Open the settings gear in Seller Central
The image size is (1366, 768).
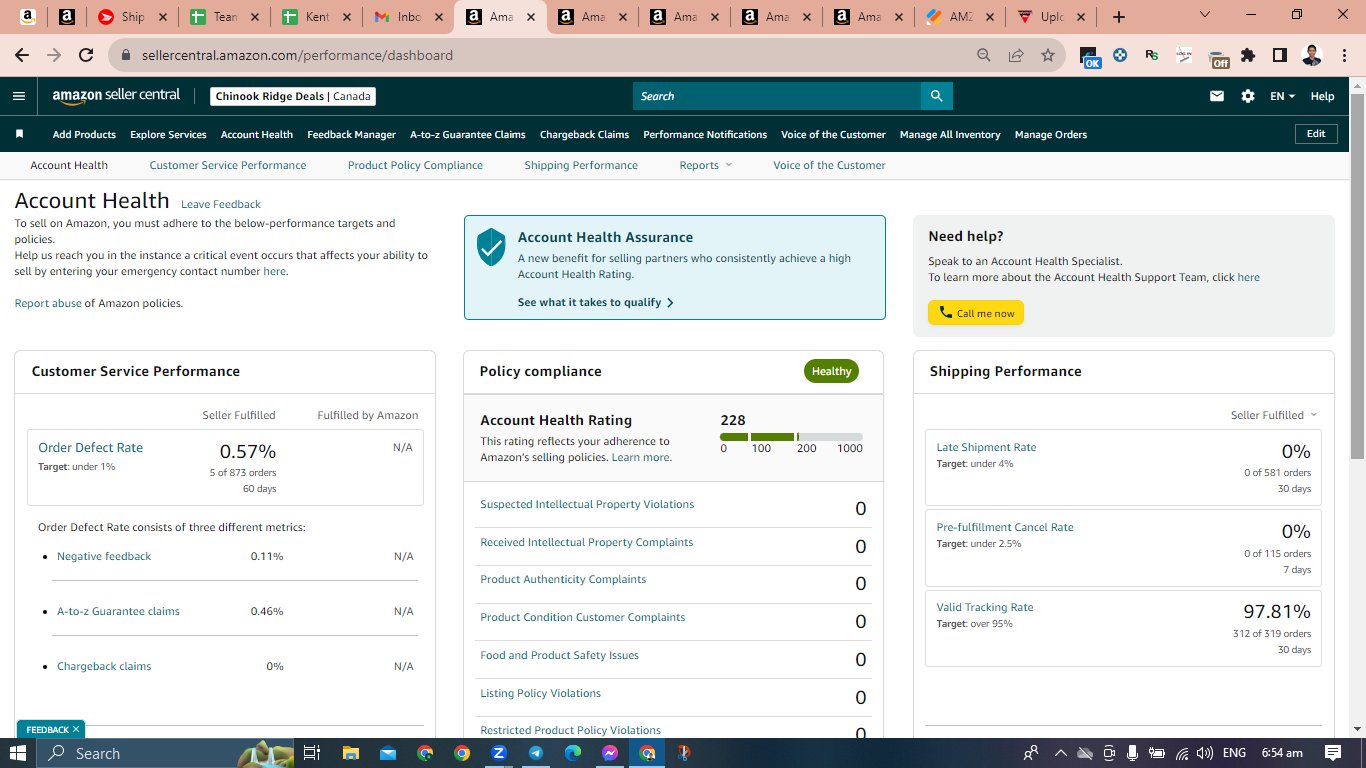click(1248, 96)
